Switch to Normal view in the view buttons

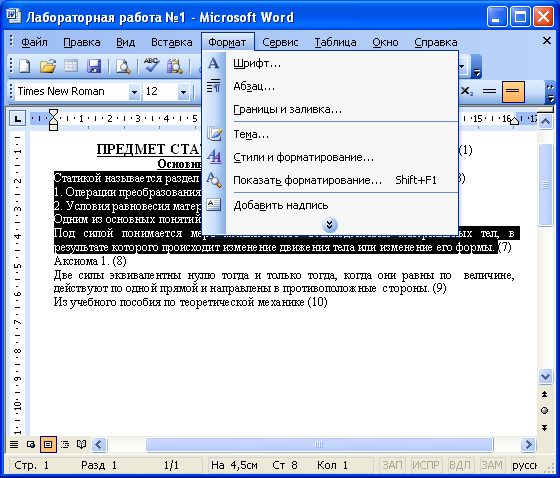(14, 445)
